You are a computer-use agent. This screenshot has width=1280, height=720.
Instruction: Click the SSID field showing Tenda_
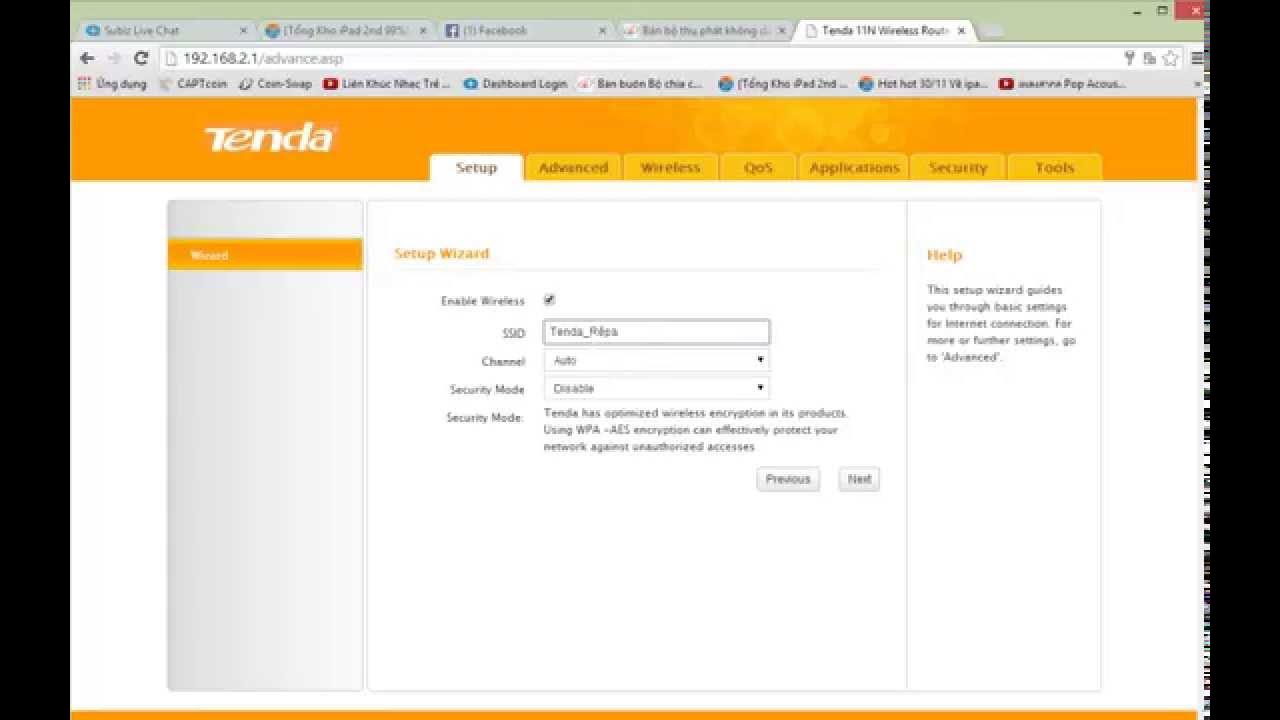click(x=656, y=332)
